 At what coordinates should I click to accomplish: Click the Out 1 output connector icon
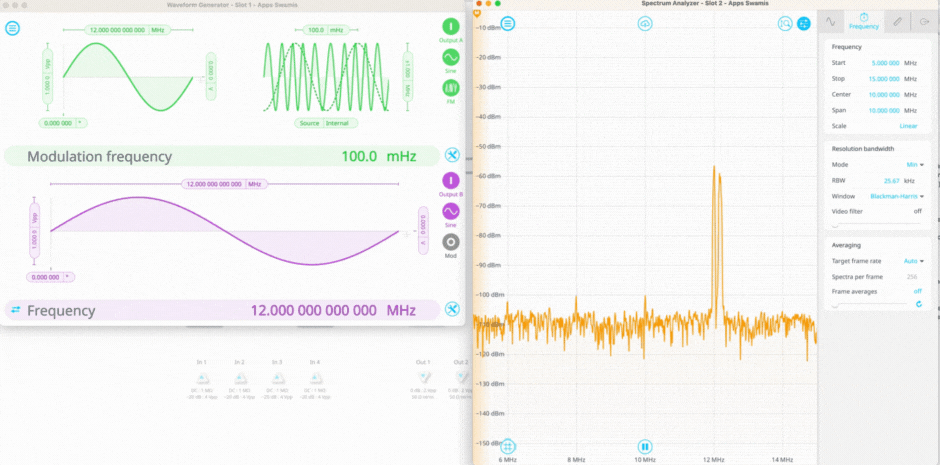coord(424,378)
